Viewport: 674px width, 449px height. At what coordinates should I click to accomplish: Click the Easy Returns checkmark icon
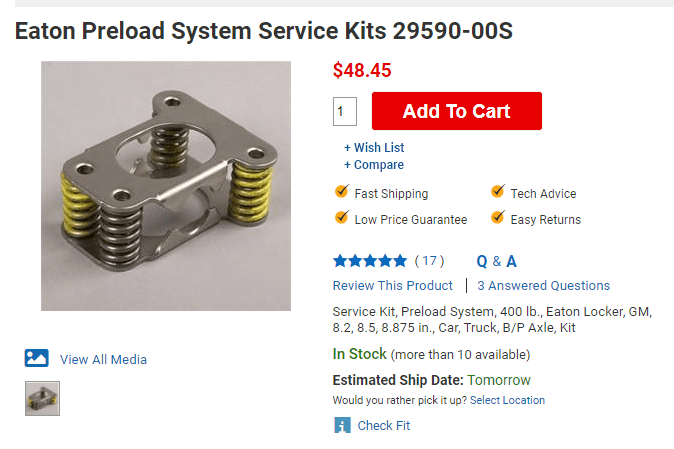click(x=497, y=218)
